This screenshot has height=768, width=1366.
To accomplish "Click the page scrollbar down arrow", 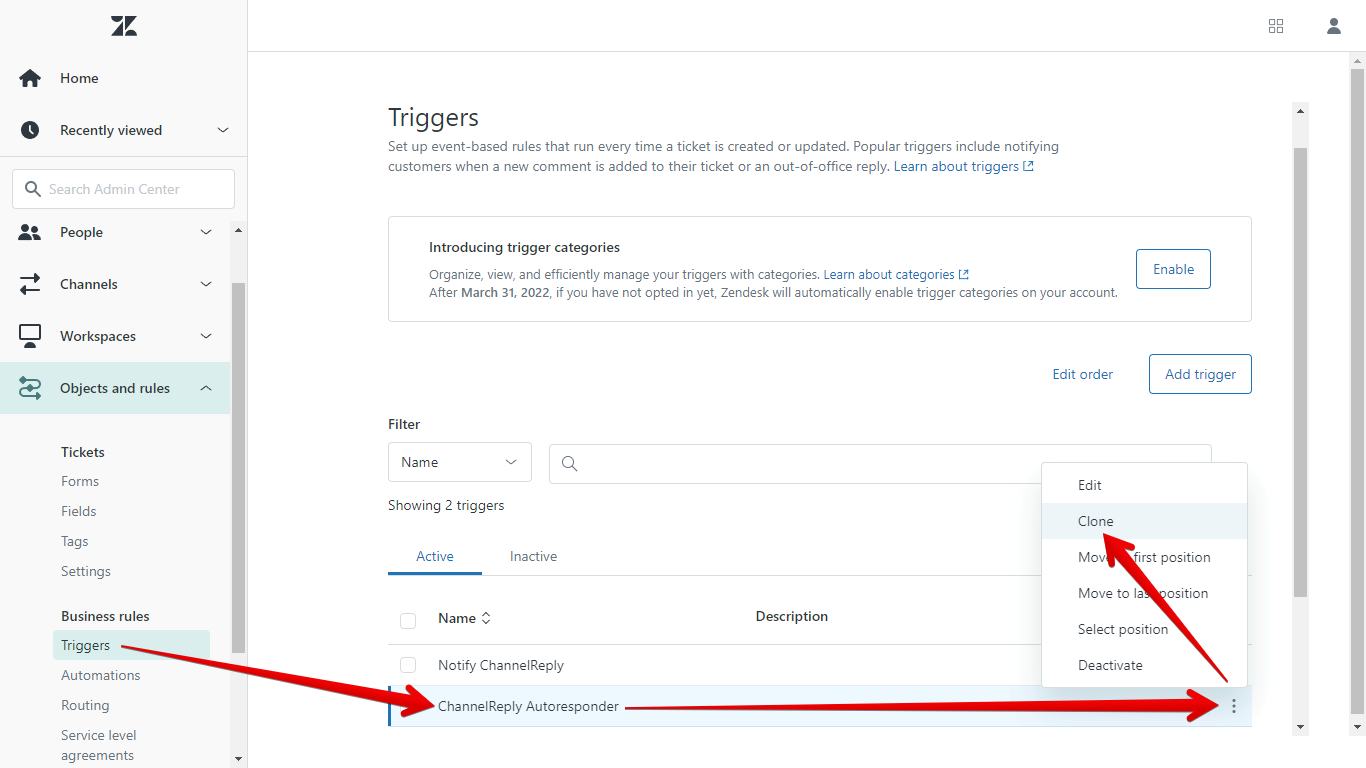I will point(1357,727).
